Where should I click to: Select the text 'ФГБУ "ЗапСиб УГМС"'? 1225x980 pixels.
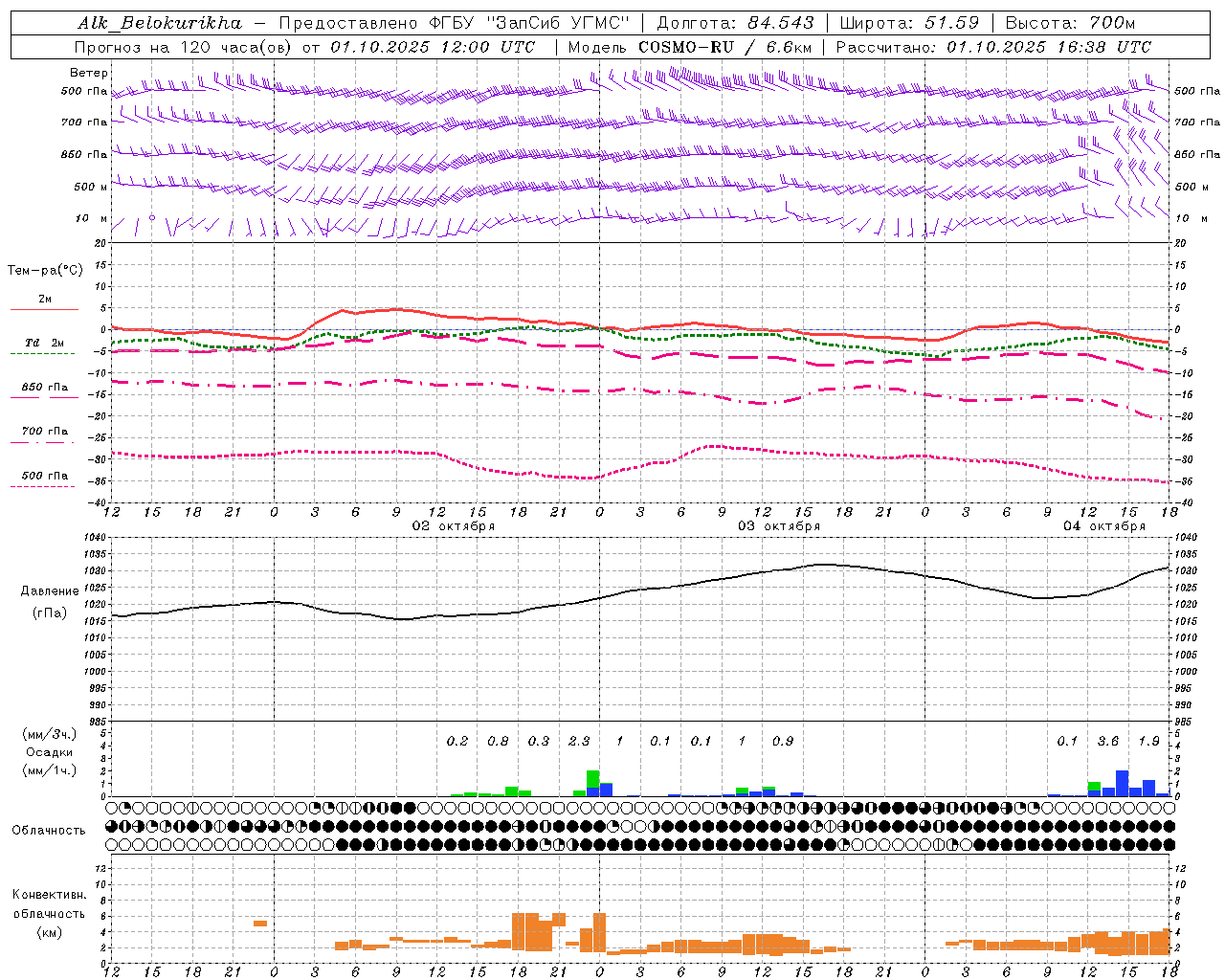(531, 23)
